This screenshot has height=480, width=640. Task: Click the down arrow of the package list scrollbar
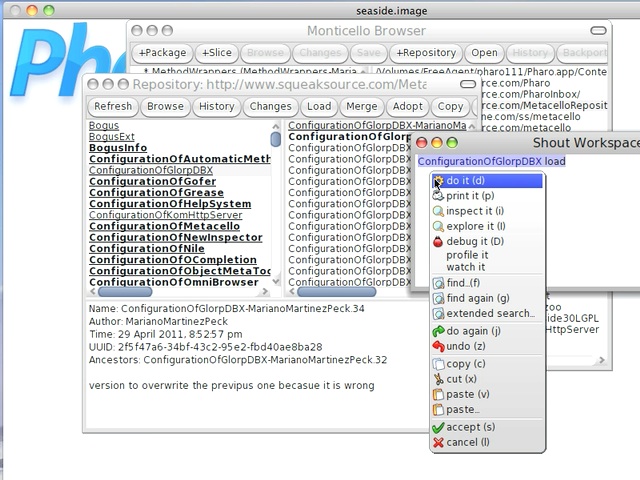click(276, 281)
